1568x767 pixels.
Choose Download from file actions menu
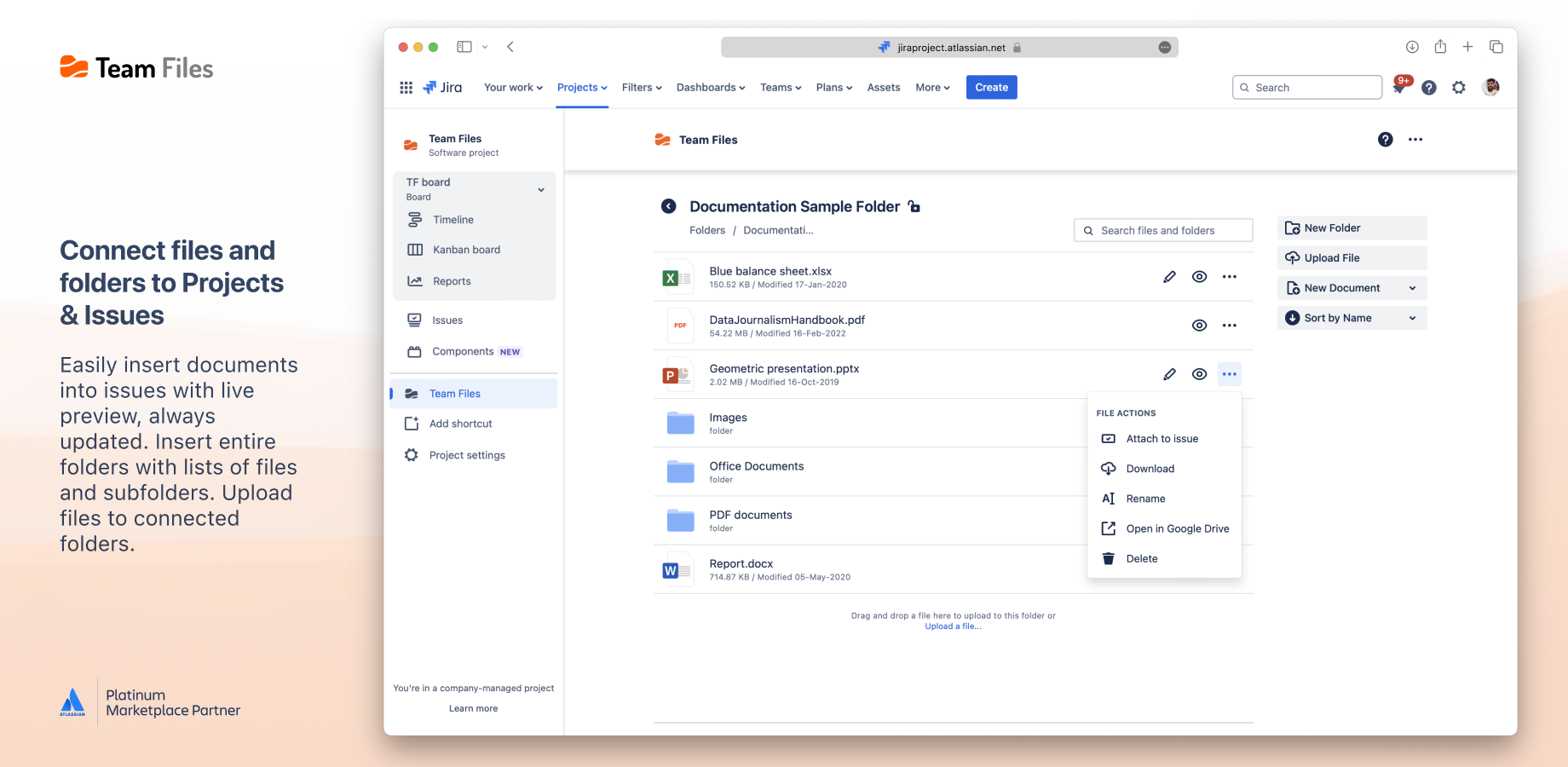tap(1164, 469)
